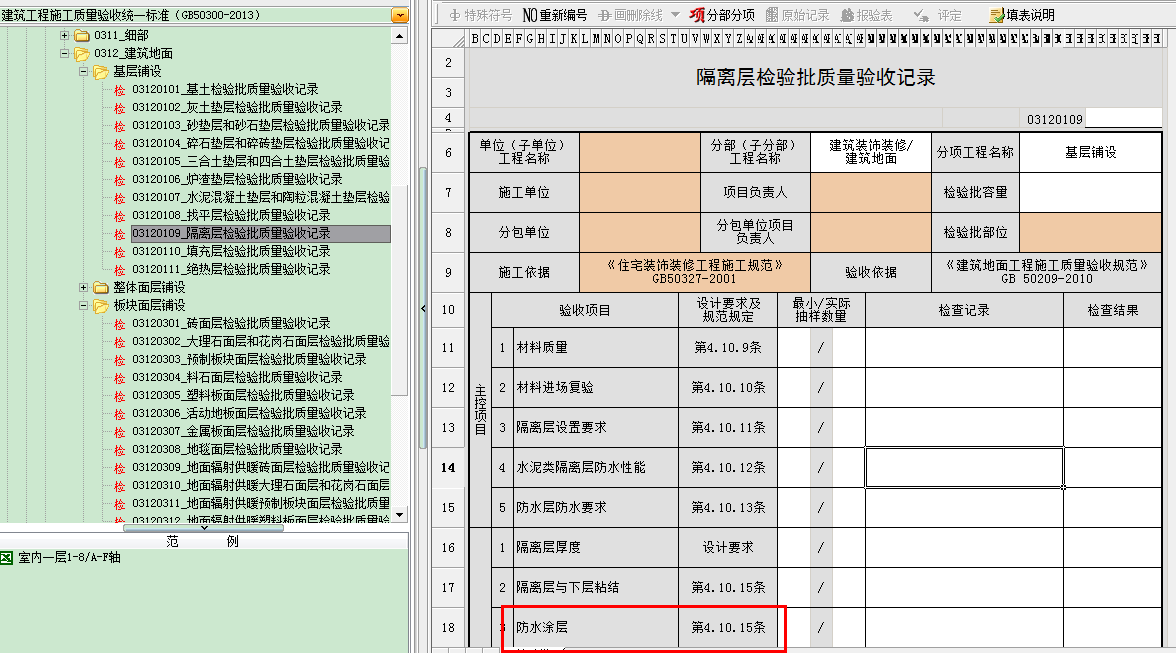The height and width of the screenshot is (653, 1176).
Task: Open 填表说明 form-filling instructions
Action: pos(1021,15)
